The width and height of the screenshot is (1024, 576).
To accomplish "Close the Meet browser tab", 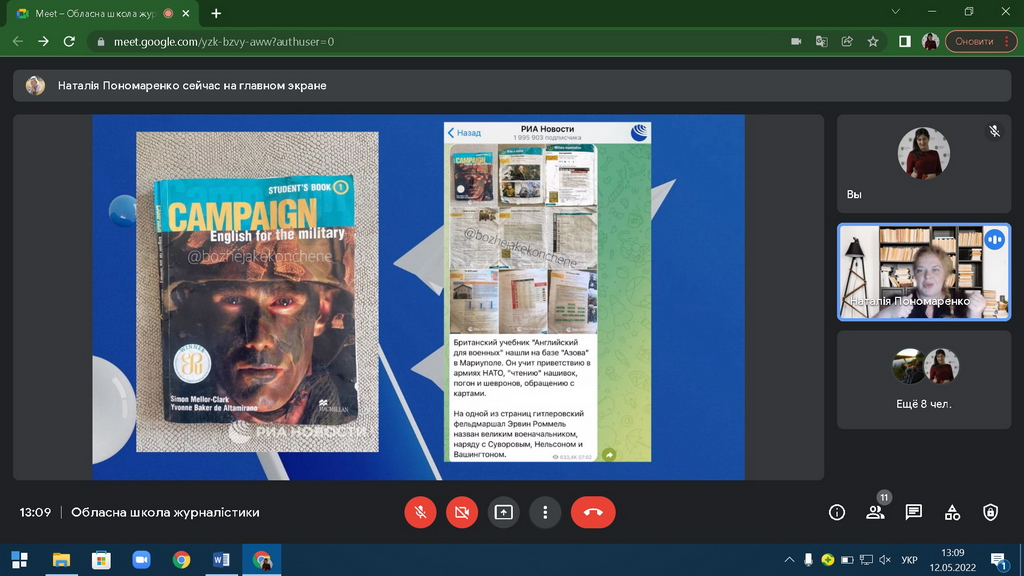I will click(185, 13).
